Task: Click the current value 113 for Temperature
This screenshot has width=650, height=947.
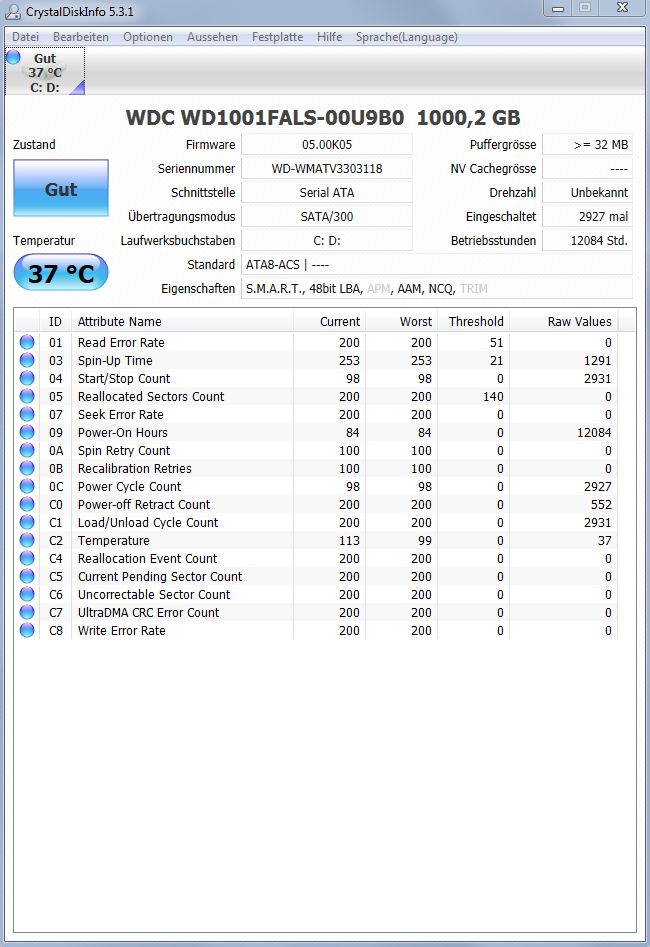Action: coord(349,541)
